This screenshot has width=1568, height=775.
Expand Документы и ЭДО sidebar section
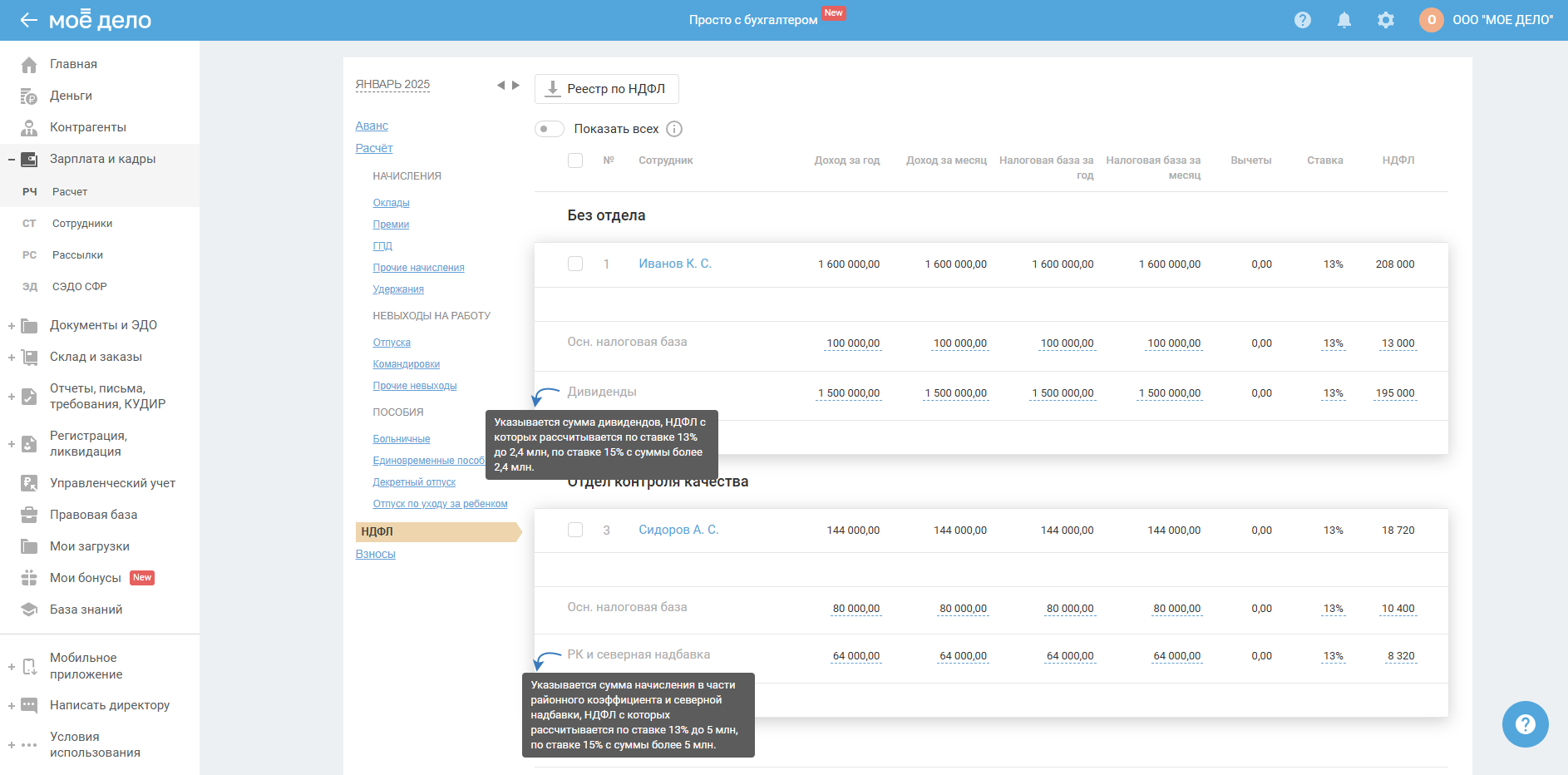[12, 326]
